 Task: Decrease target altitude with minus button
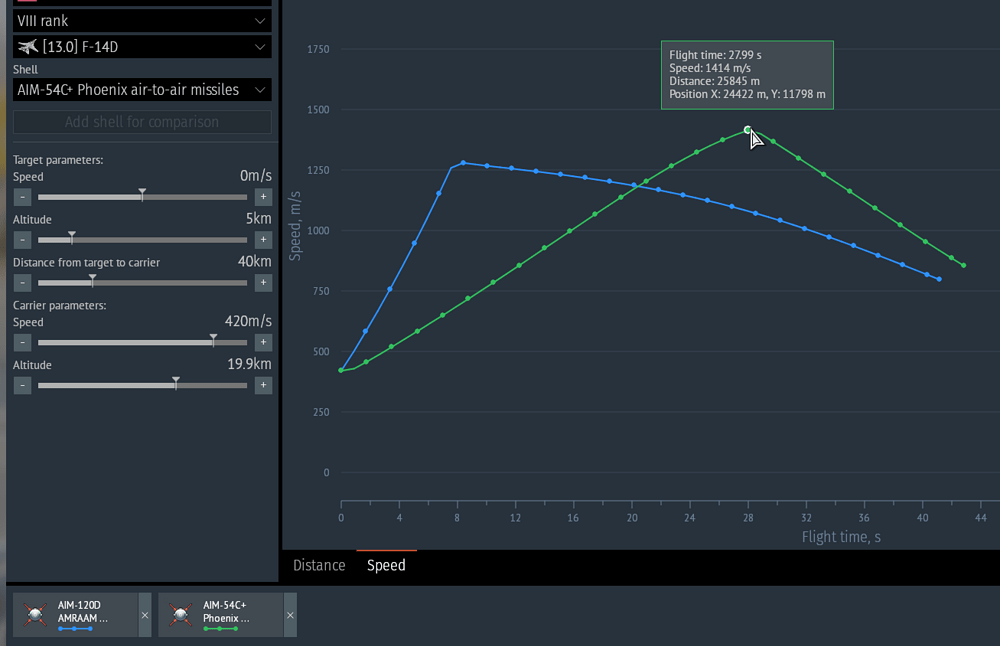(x=22, y=240)
